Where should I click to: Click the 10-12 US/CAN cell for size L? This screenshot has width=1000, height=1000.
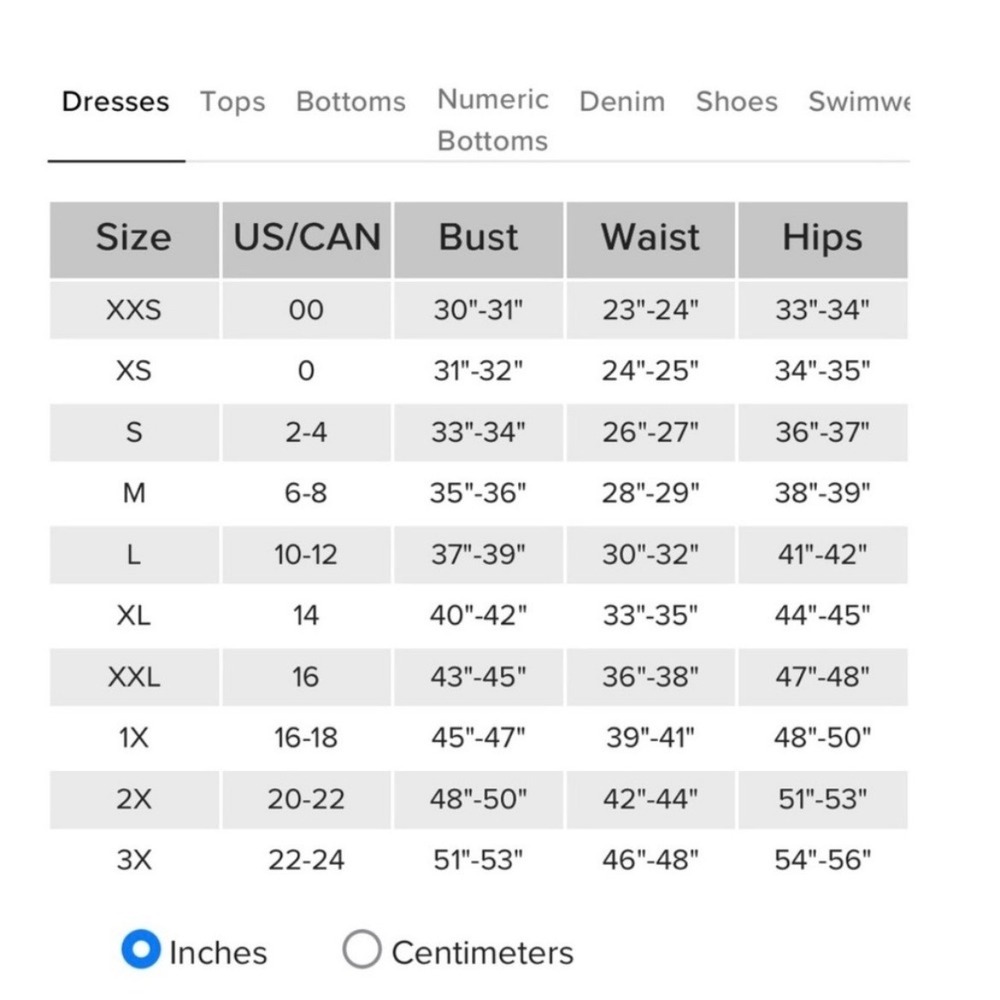click(x=306, y=555)
